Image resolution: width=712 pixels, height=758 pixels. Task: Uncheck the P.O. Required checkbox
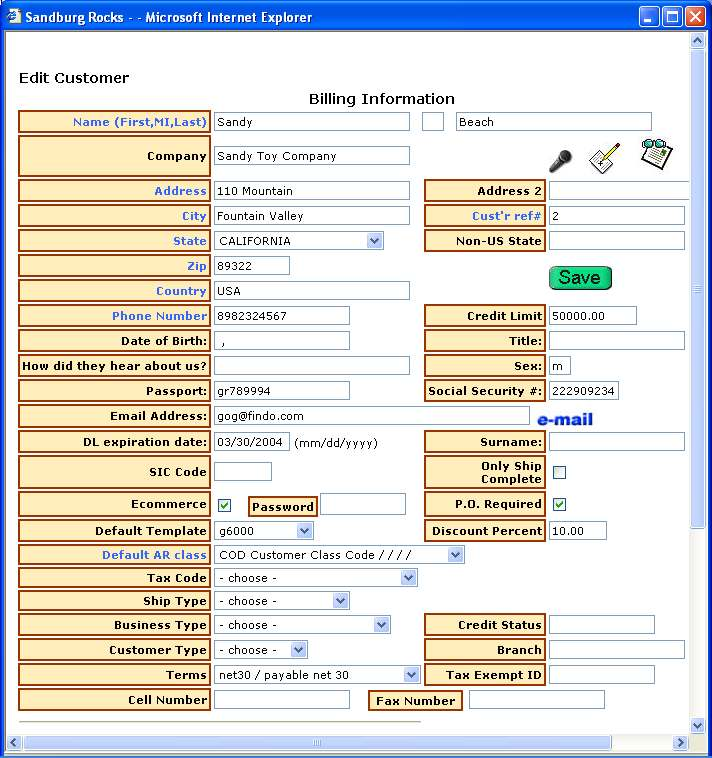click(560, 504)
